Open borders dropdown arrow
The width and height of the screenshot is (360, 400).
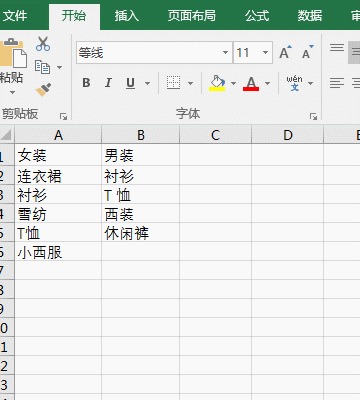tap(191, 83)
